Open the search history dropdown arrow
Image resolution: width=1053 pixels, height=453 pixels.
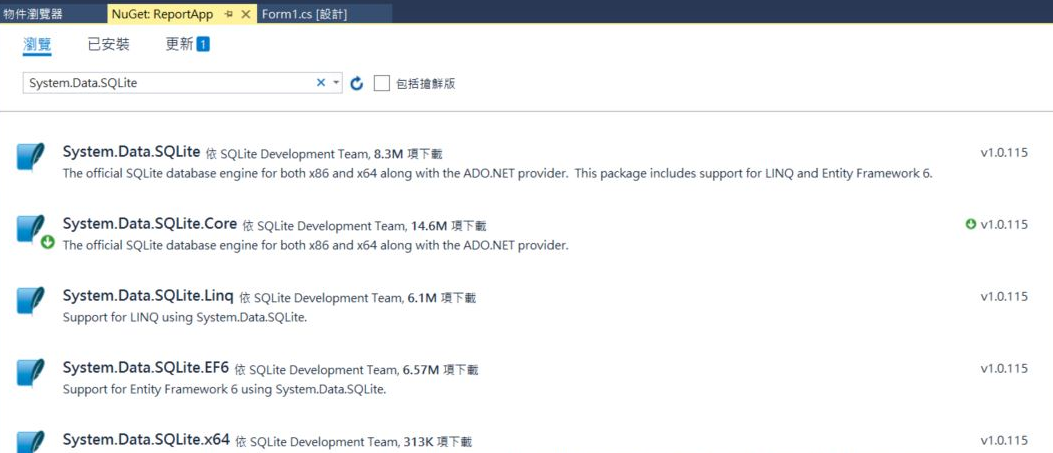point(336,83)
